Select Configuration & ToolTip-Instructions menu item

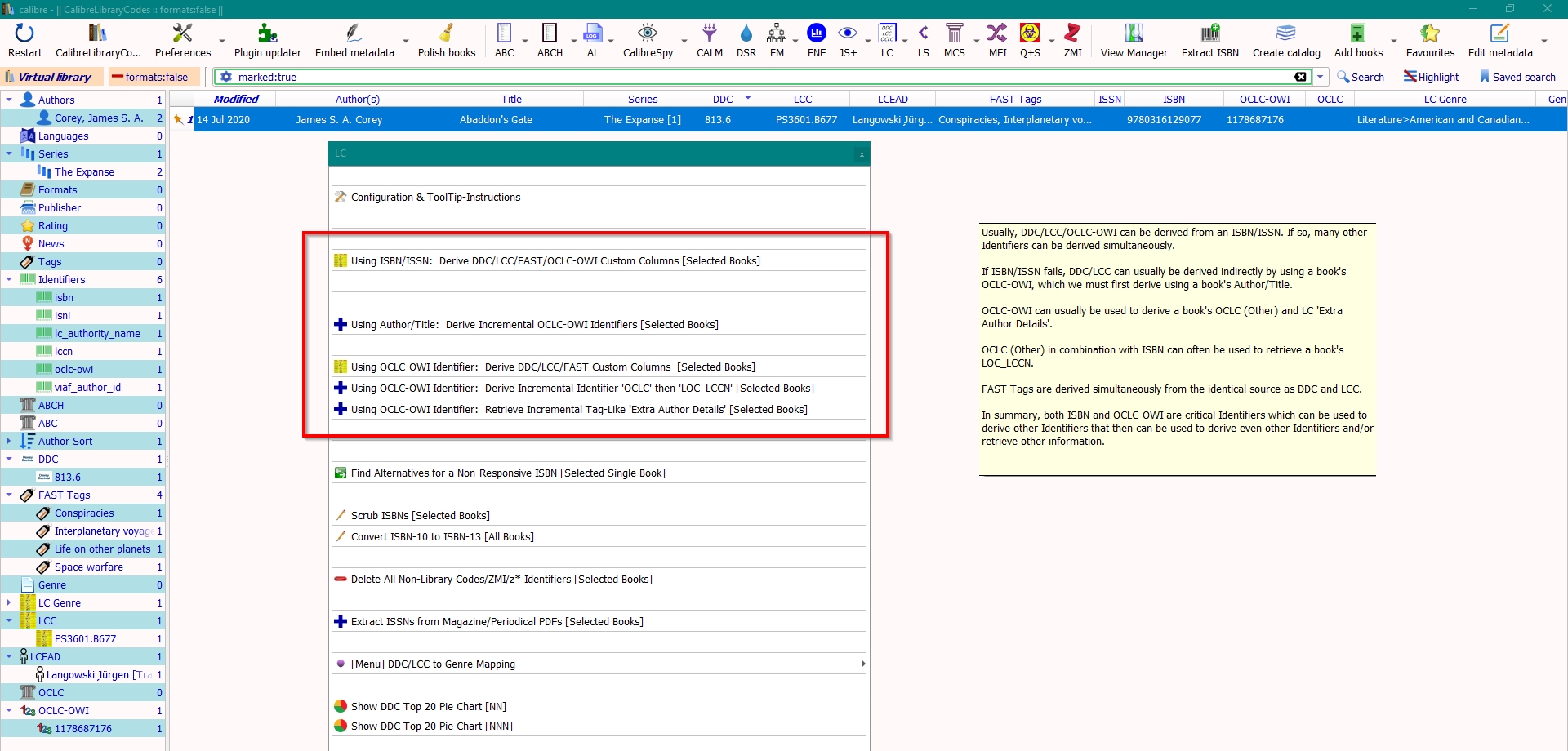pos(599,197)
